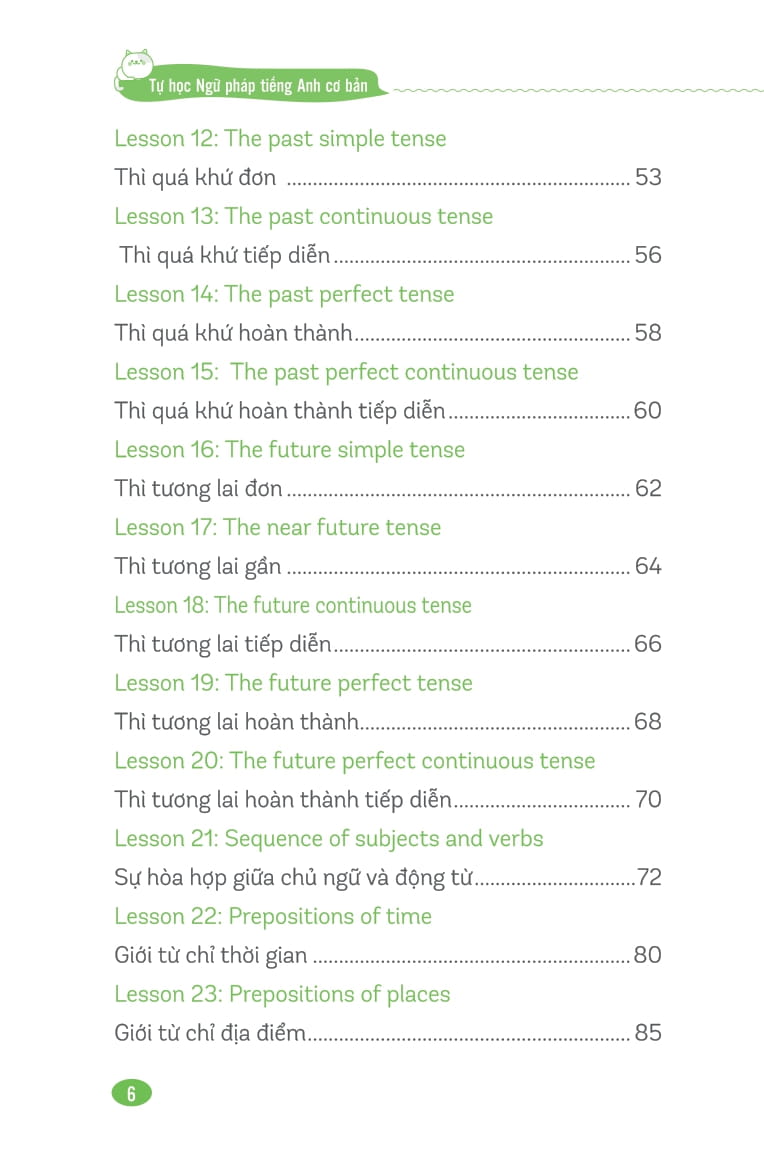Select 'Giới từ chỉ thời gian' entry text
764x1174 pixels.
[x=211, y=956]
